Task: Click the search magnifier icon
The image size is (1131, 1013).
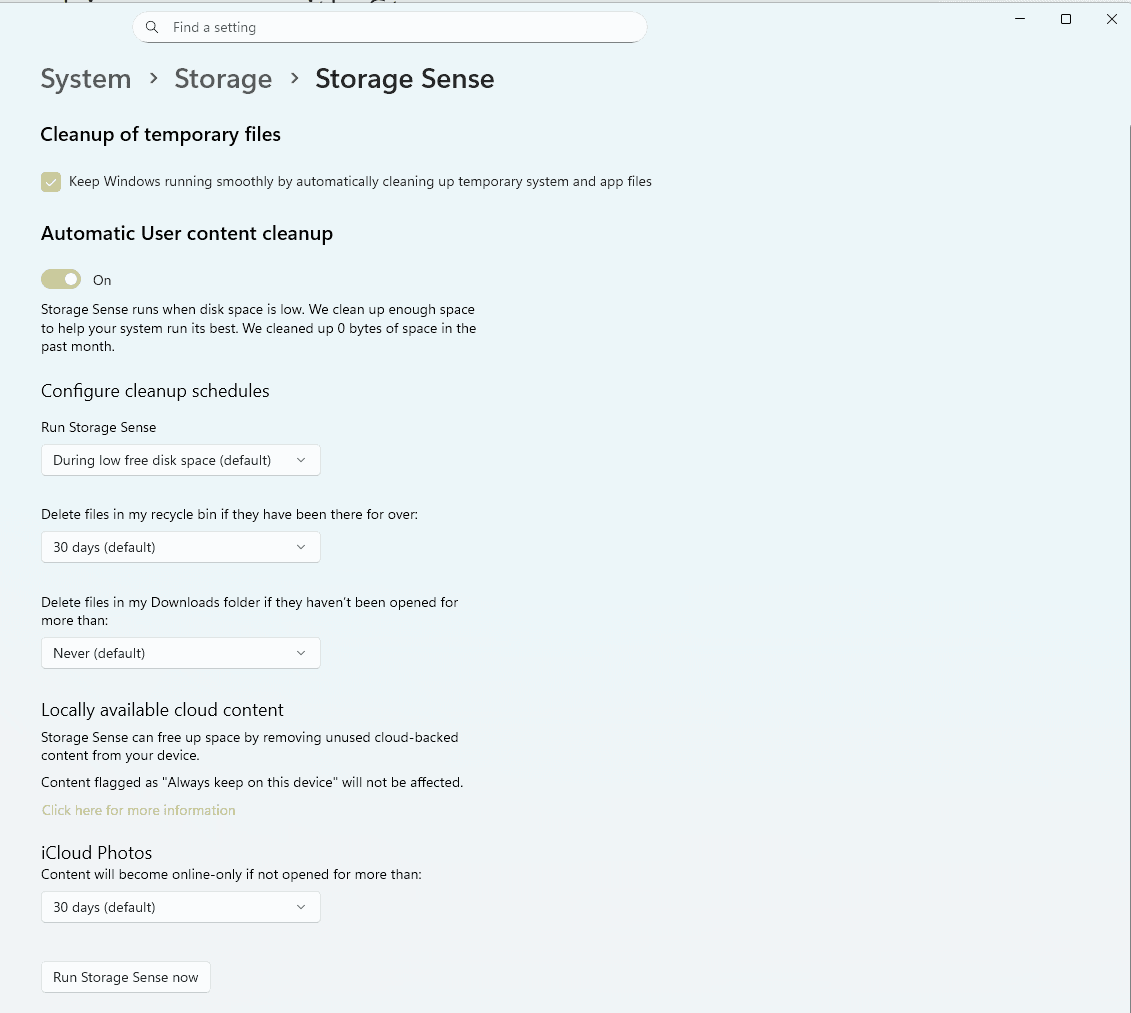Action: click(152, 27)
